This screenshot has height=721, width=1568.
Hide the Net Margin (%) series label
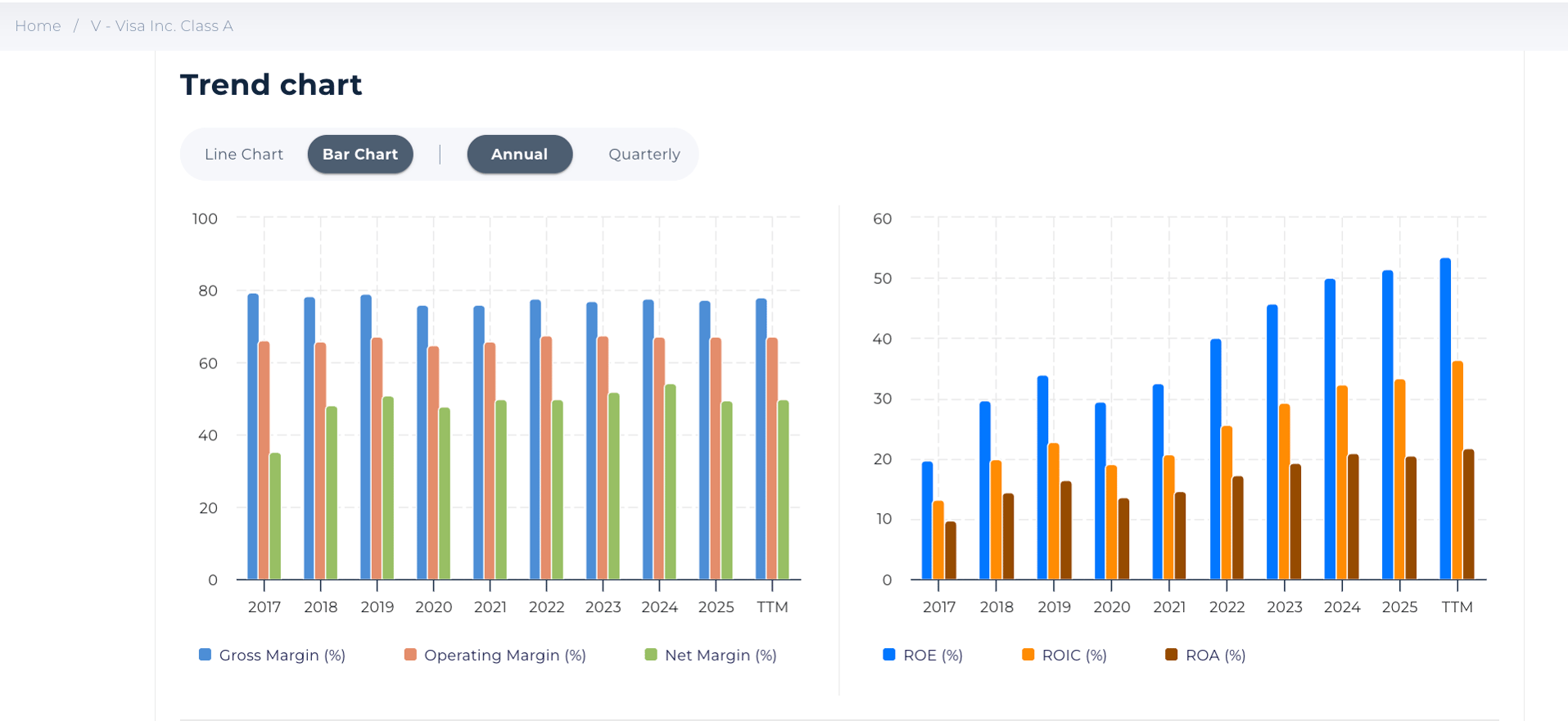[721, 656]
